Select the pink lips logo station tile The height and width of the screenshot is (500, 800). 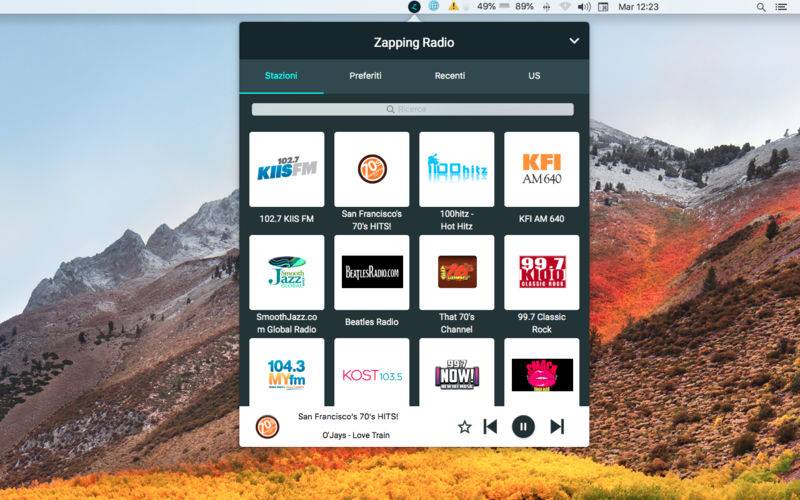point(541,372)
